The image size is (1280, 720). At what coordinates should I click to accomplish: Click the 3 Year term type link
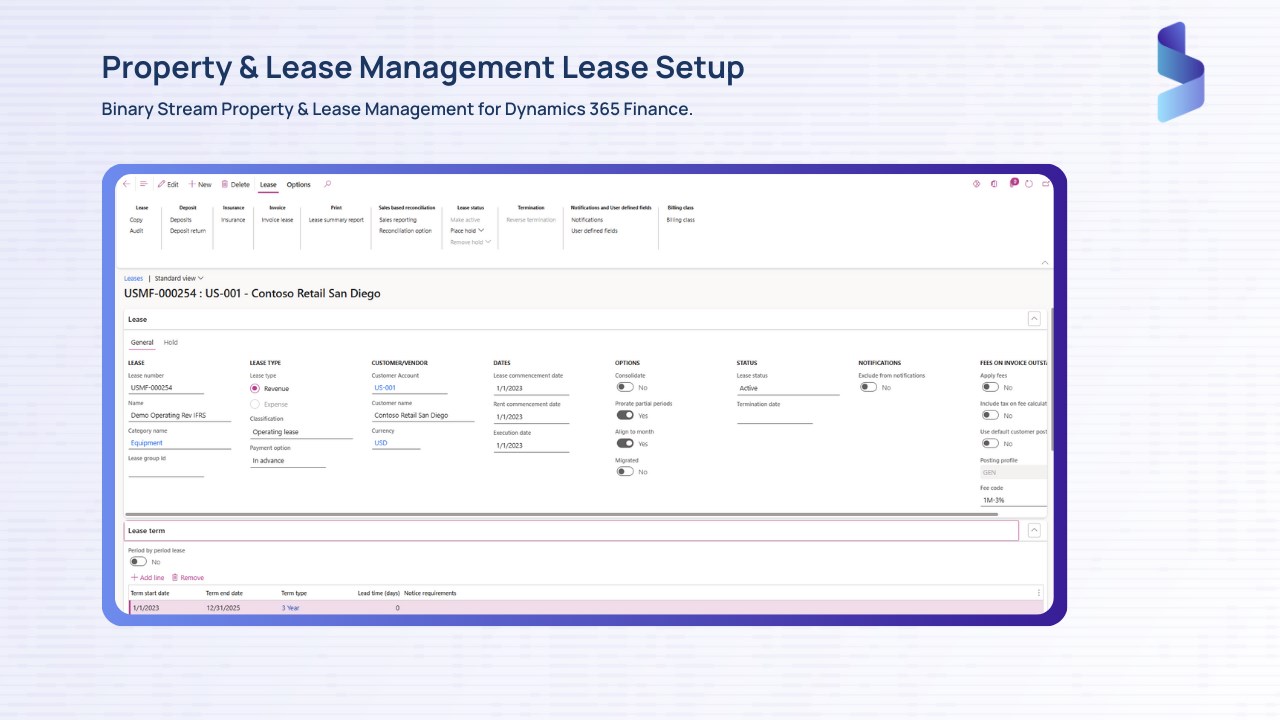point(290,608)
